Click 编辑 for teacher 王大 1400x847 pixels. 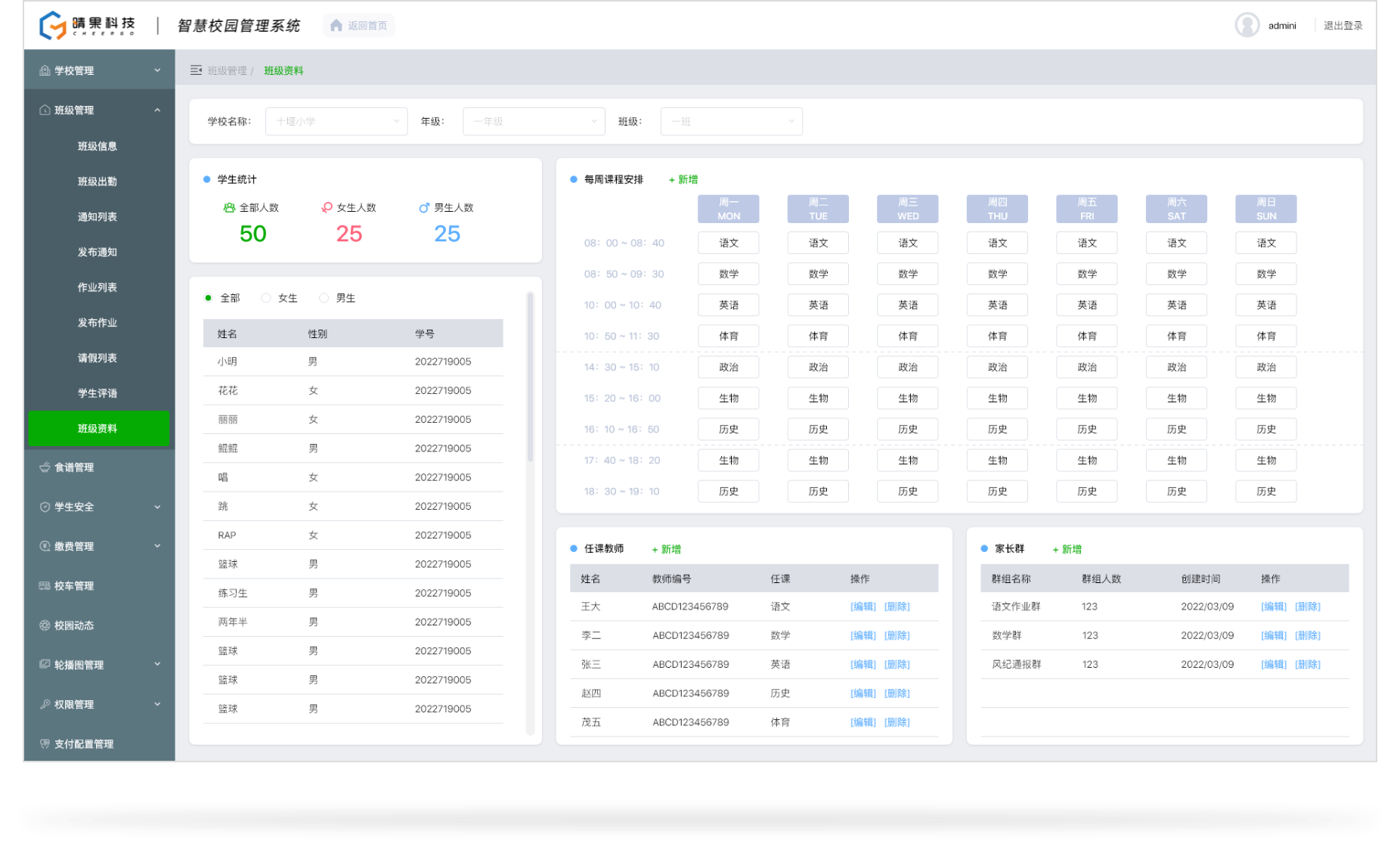click(x=863, y=607)
